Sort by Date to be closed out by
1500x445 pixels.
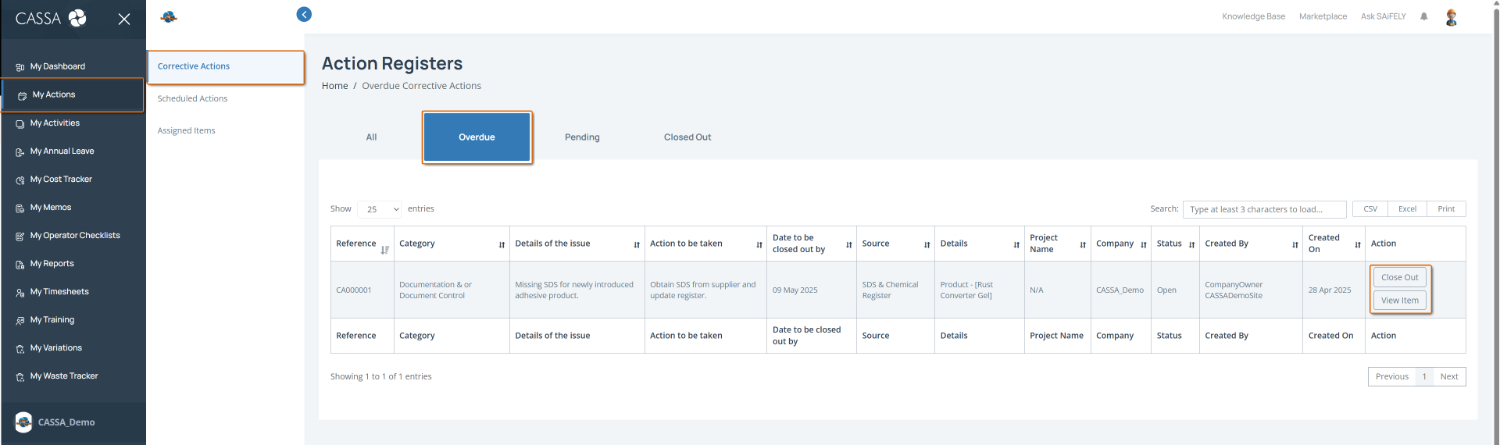(849, 244)
